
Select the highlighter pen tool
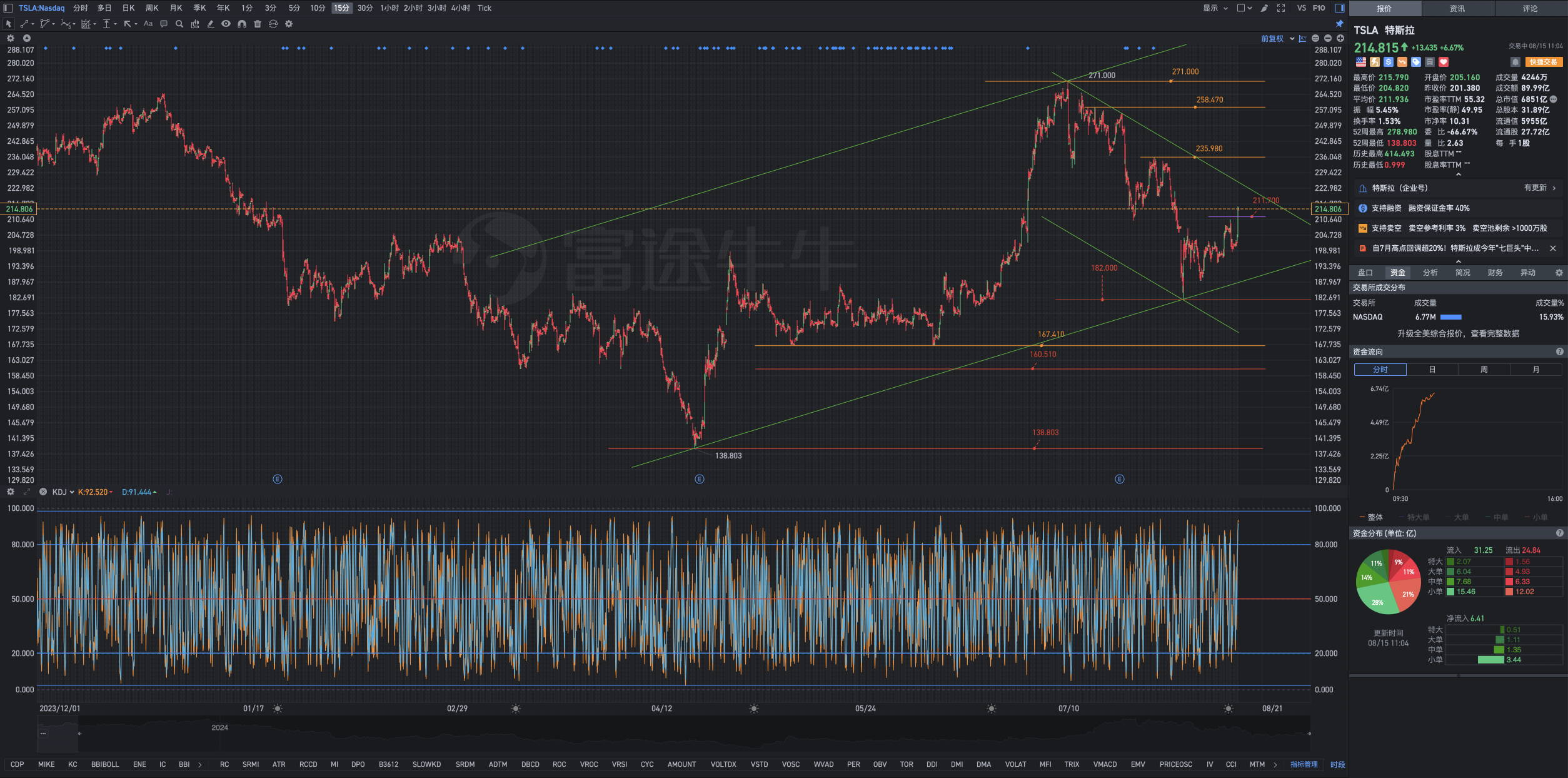[x=211, y=24]
